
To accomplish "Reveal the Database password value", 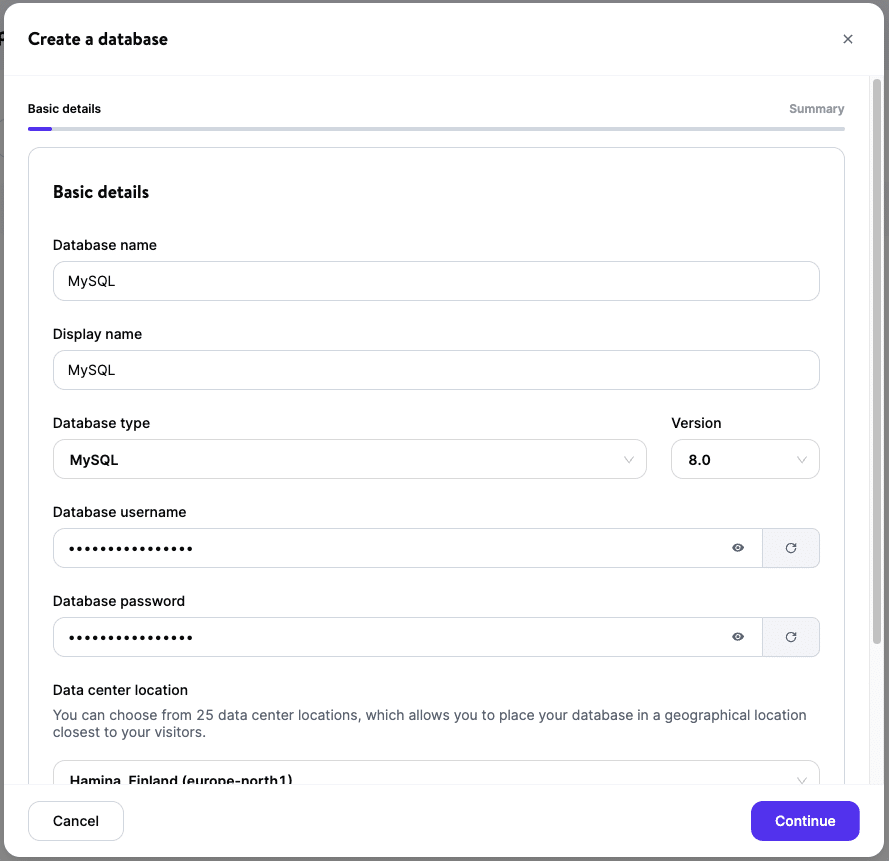I will 738,637.
